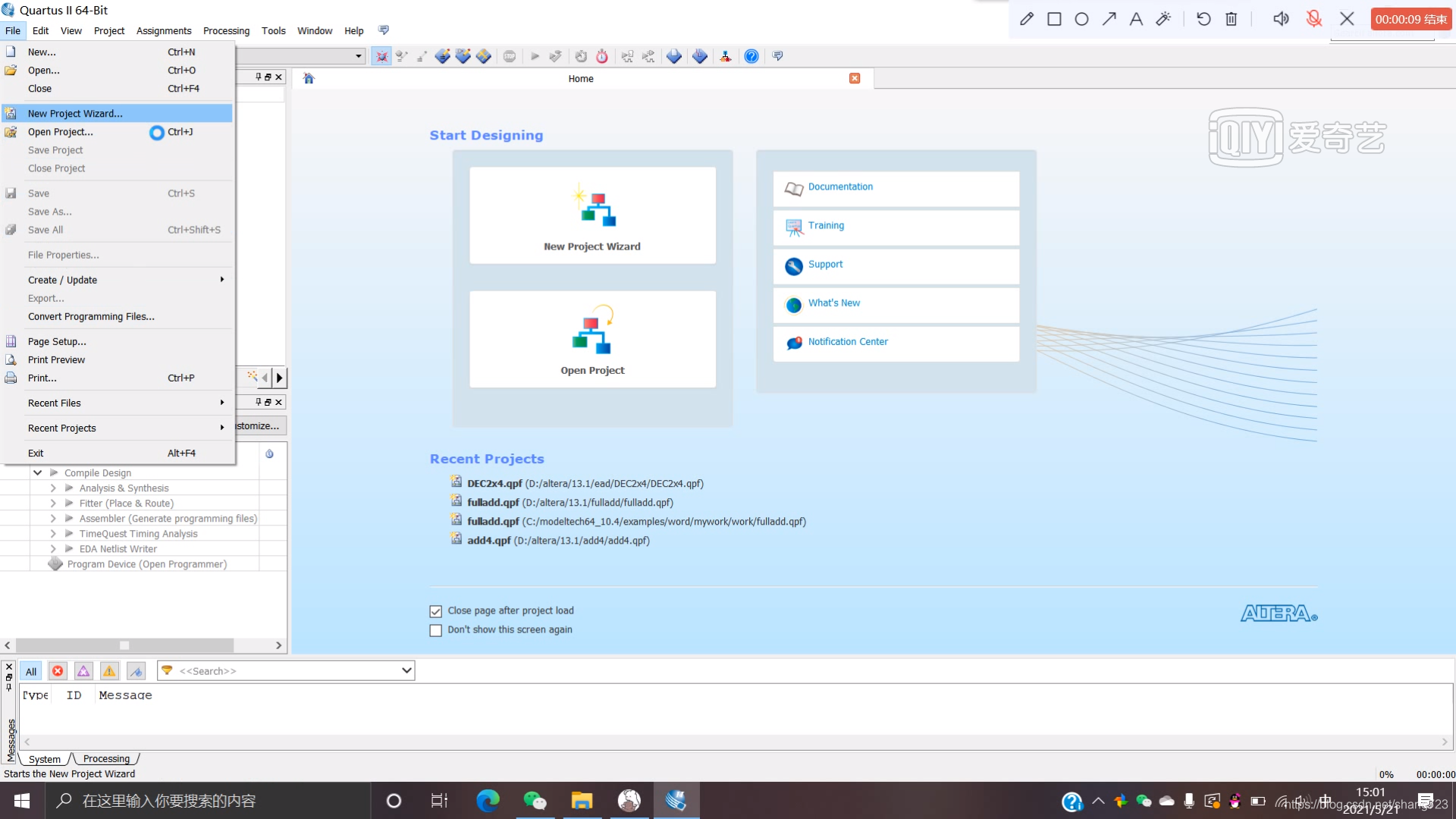Toggle Close page after project load checkbox
Viewport: 1456px width, 819px height.
436,611
